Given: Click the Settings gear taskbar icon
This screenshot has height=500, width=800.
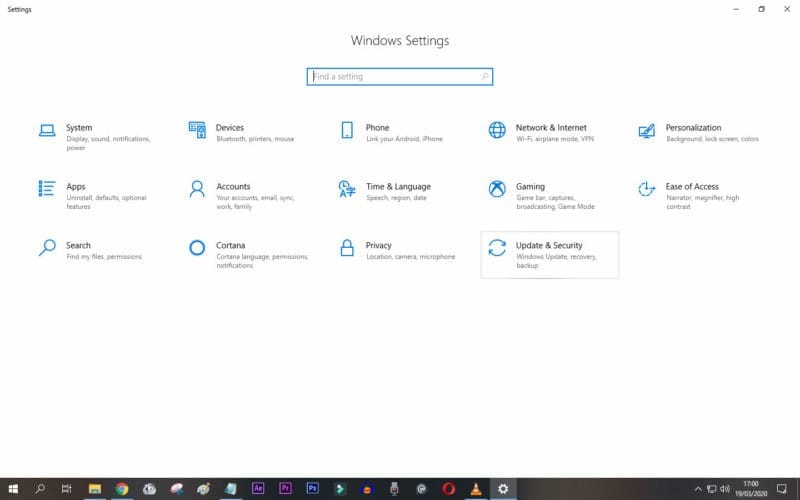Looking at the screenshot, I should 503,489.
